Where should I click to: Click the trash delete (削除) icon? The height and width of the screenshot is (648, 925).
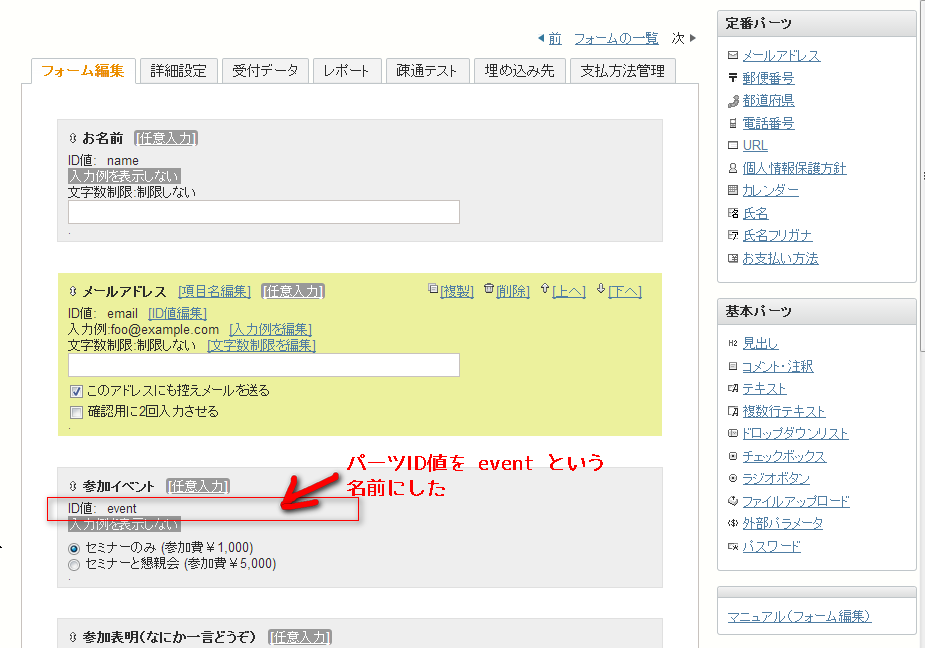(489, 289)
